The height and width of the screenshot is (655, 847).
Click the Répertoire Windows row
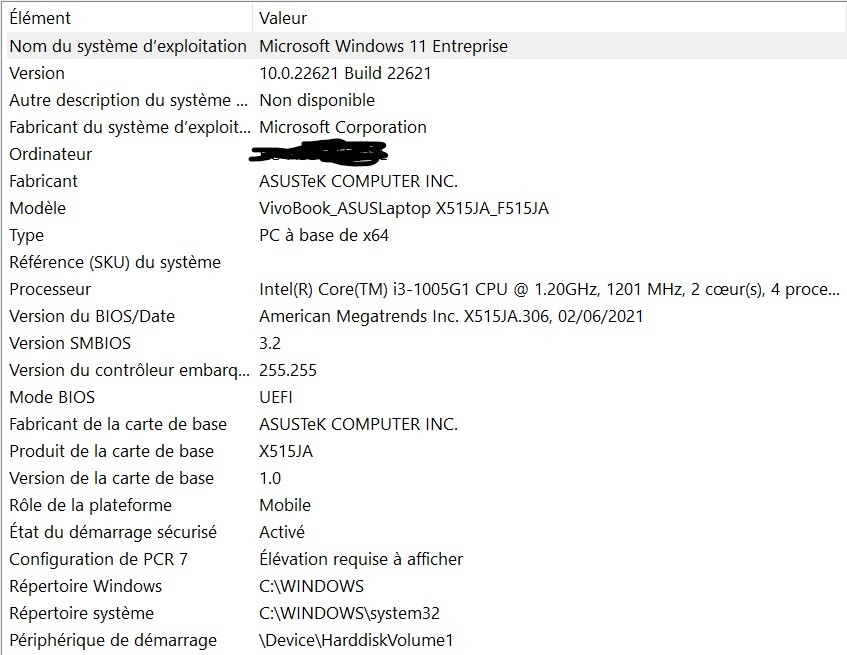point(425,586)
